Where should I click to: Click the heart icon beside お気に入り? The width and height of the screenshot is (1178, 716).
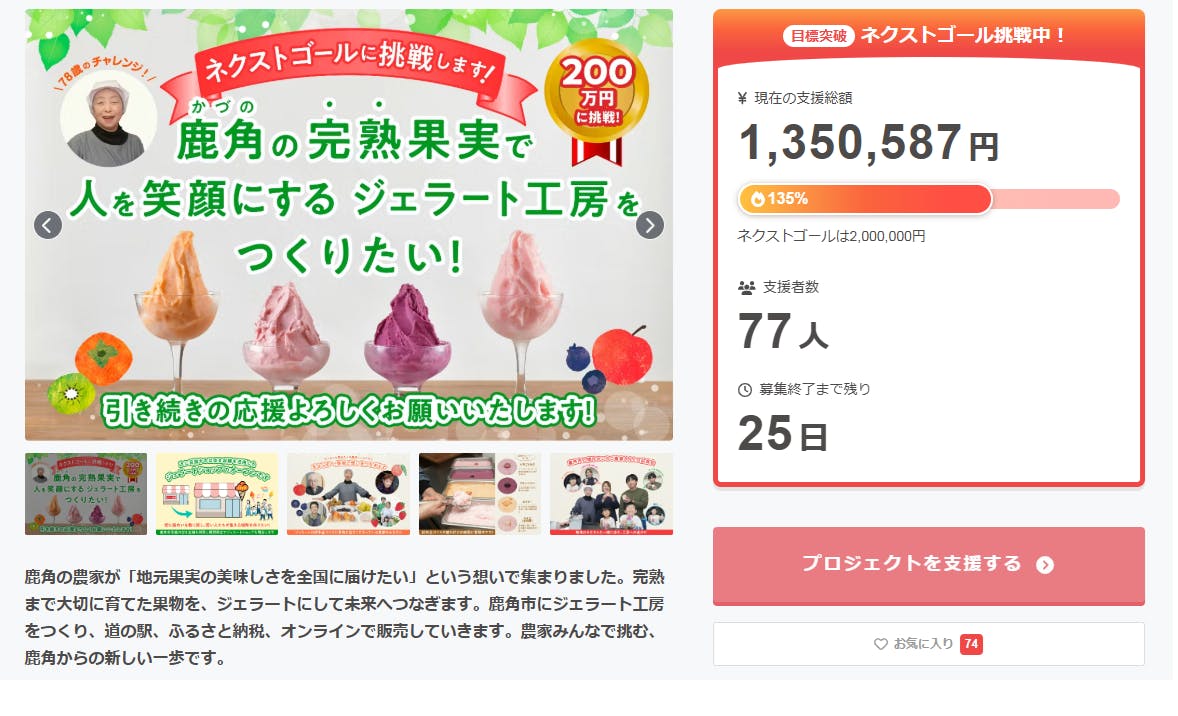click(881, 644)
